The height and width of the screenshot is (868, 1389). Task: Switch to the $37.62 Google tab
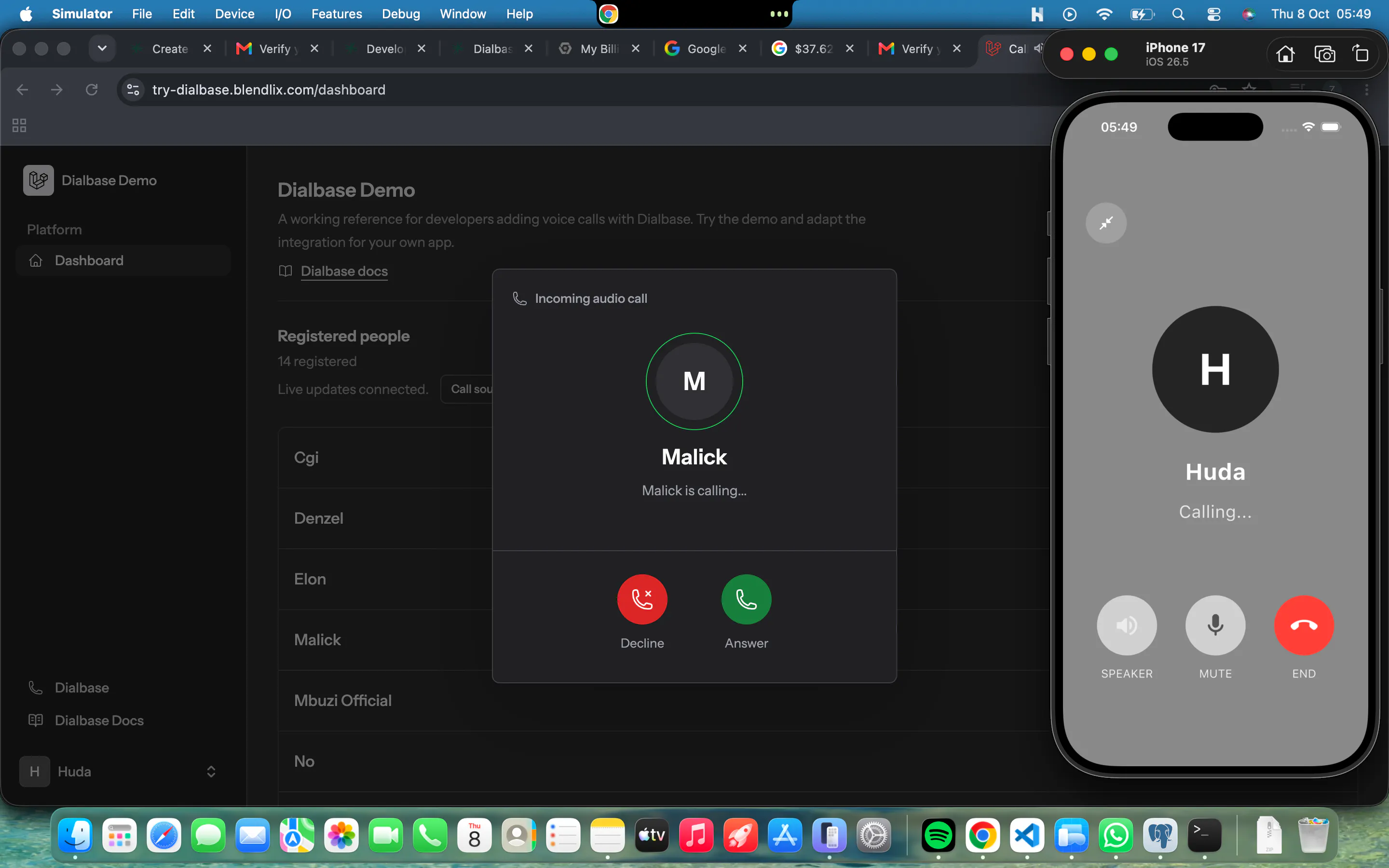[x=813, y=49]
